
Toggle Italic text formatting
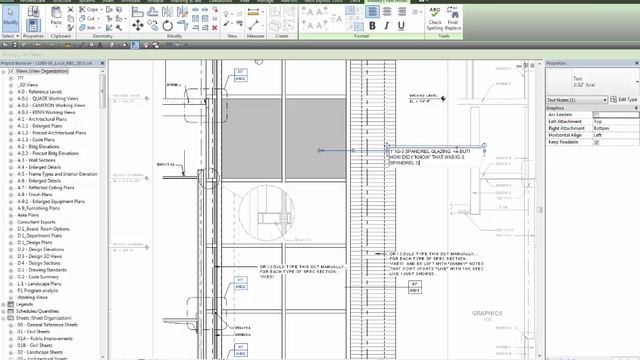(387, 26)
